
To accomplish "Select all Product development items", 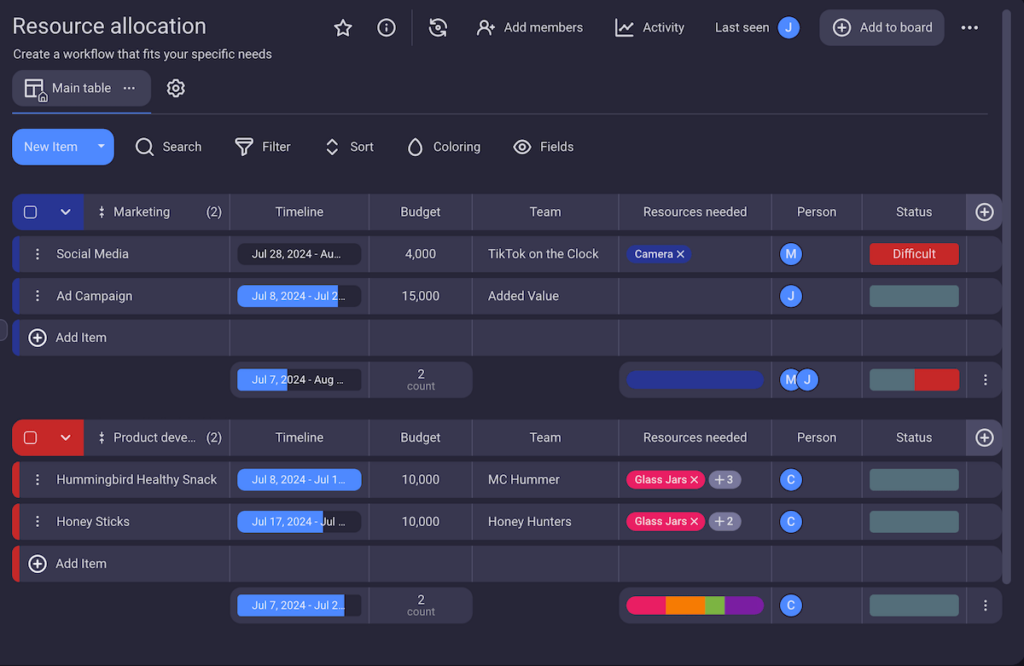I will coord(29,437).
